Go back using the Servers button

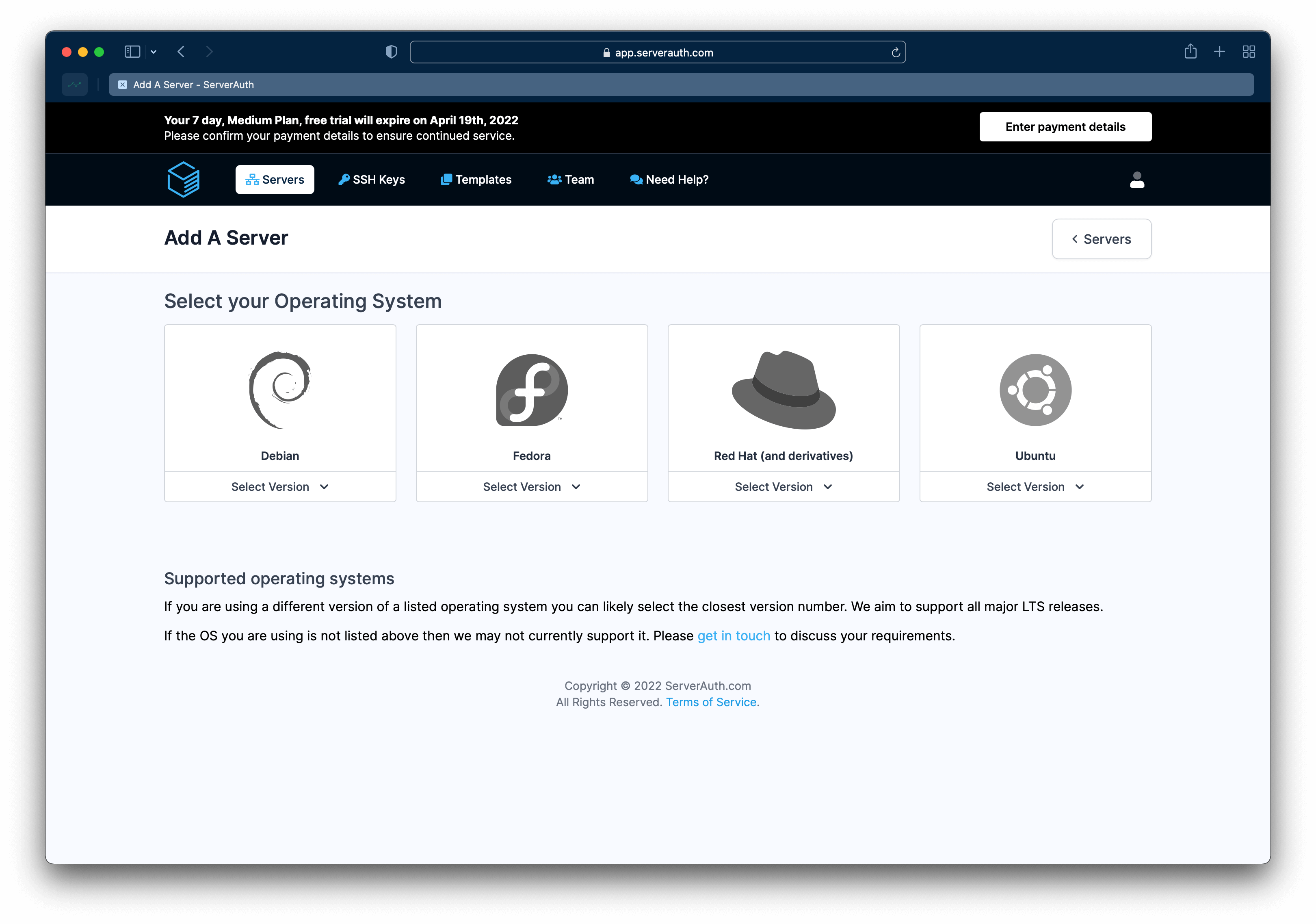click(x=1101, y=239)
